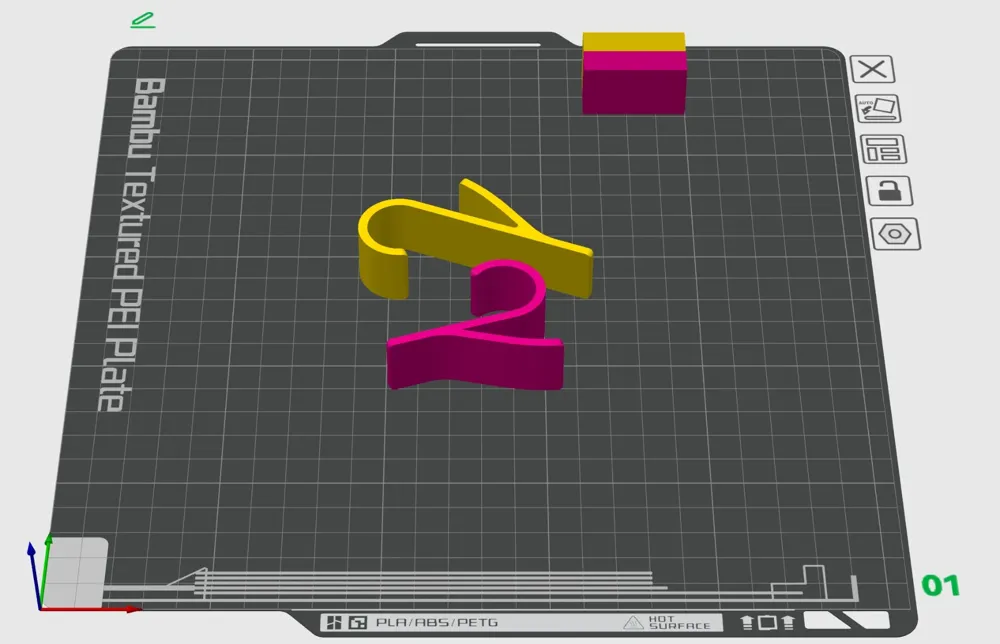Toggle the plate lock icon
1000x644 pixels.
[890, 191]
